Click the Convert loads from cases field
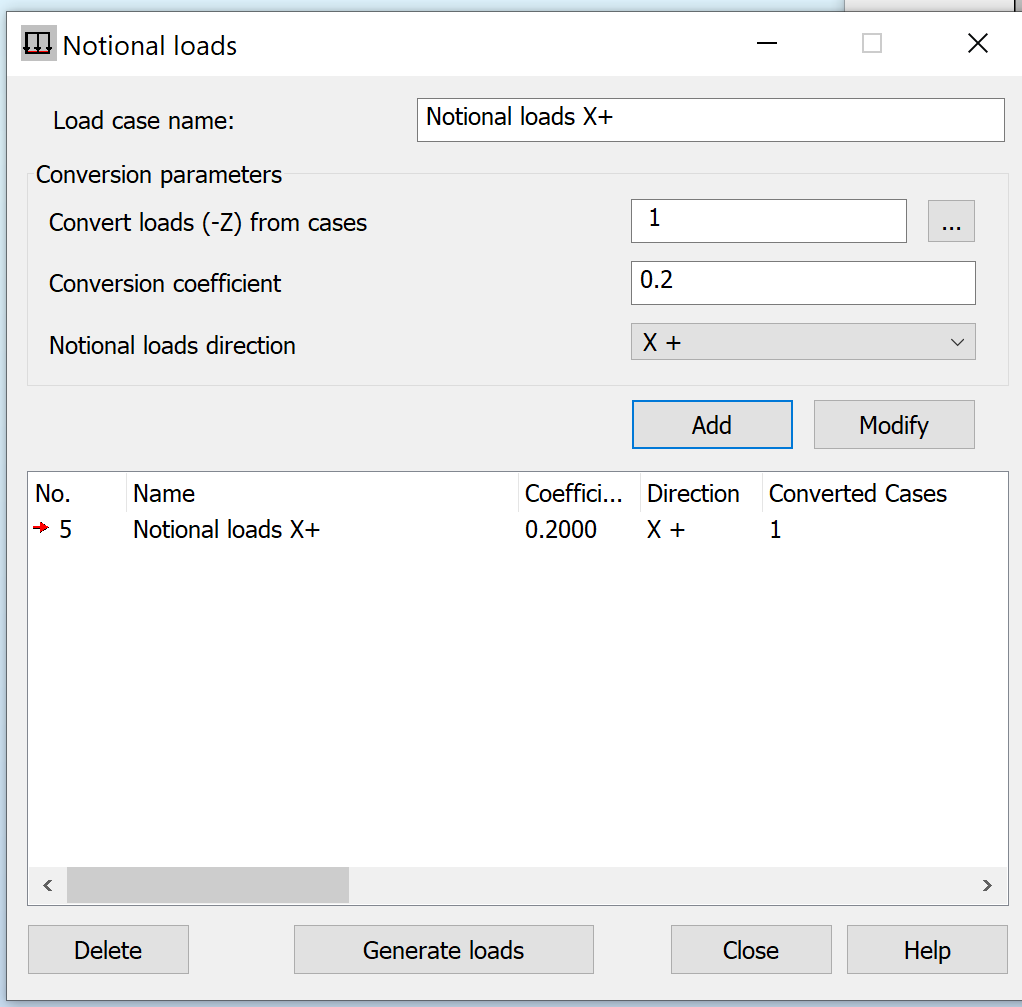This screenshot has height=1007, width=1022. (768, 220)
